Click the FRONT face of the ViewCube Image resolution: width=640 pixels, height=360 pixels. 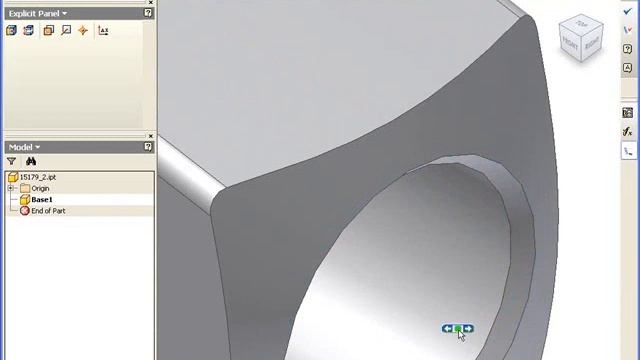(x=571, y=43)
